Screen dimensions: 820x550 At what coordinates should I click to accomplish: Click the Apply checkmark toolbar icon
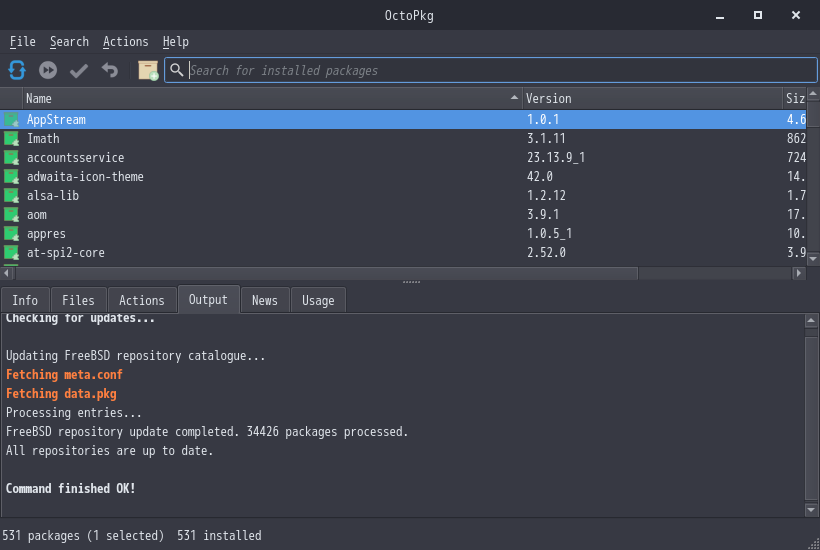(x=79, y=70)
